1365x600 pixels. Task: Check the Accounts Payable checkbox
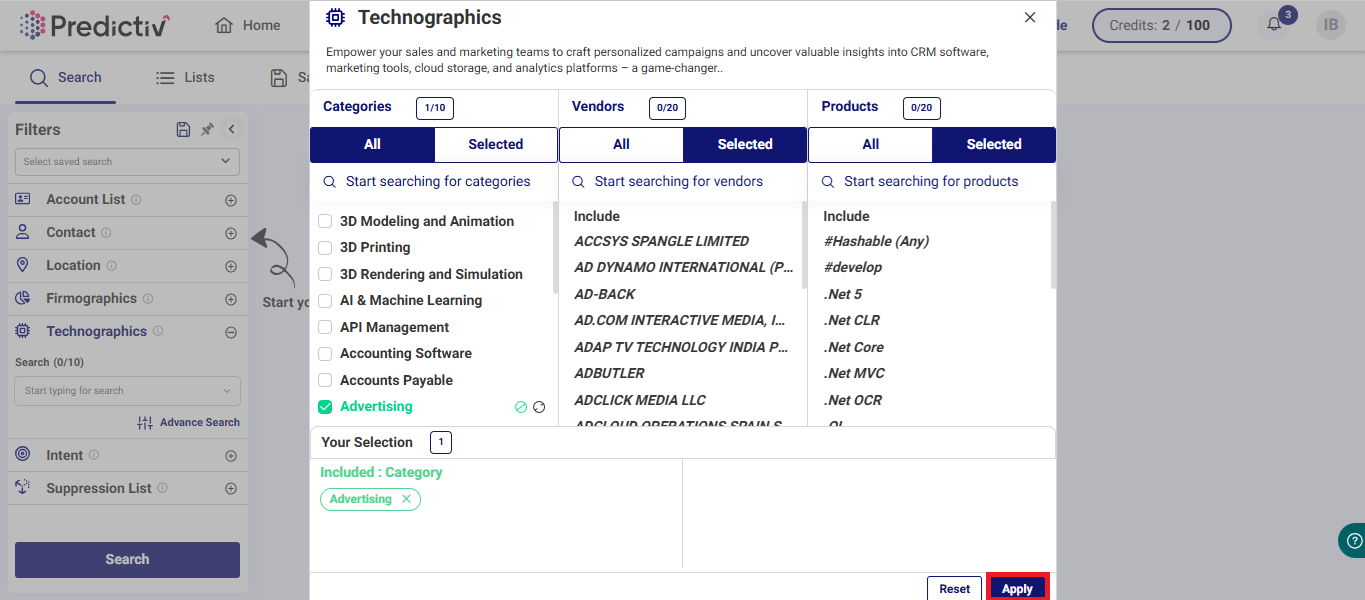[325, 380]
